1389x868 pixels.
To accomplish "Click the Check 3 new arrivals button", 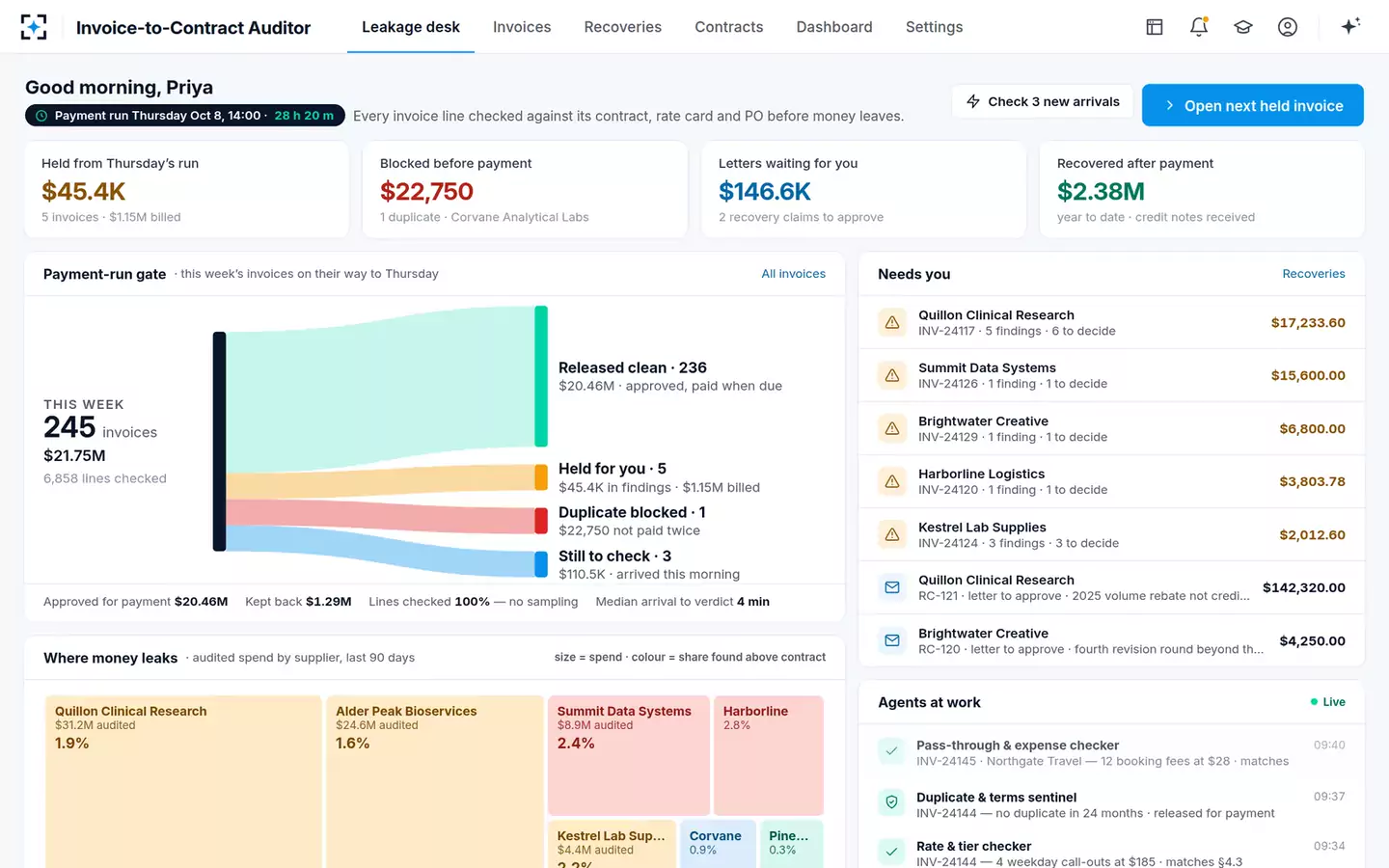I will (1043, 101).
